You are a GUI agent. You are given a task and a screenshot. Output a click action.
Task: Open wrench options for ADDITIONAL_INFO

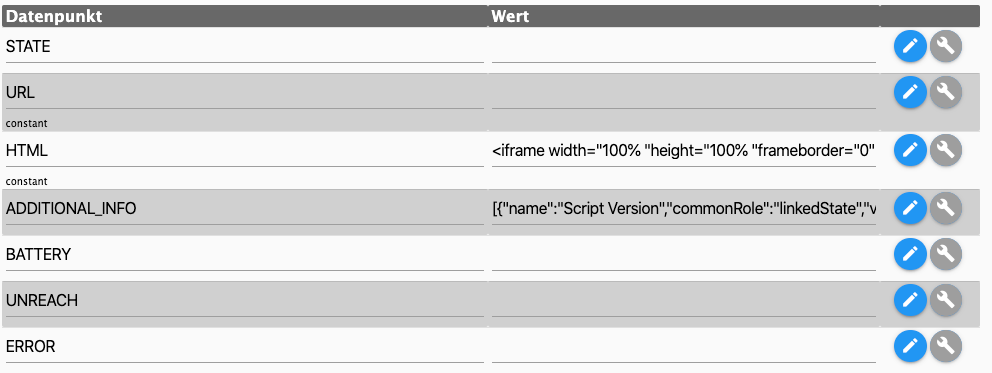[945, 208]
